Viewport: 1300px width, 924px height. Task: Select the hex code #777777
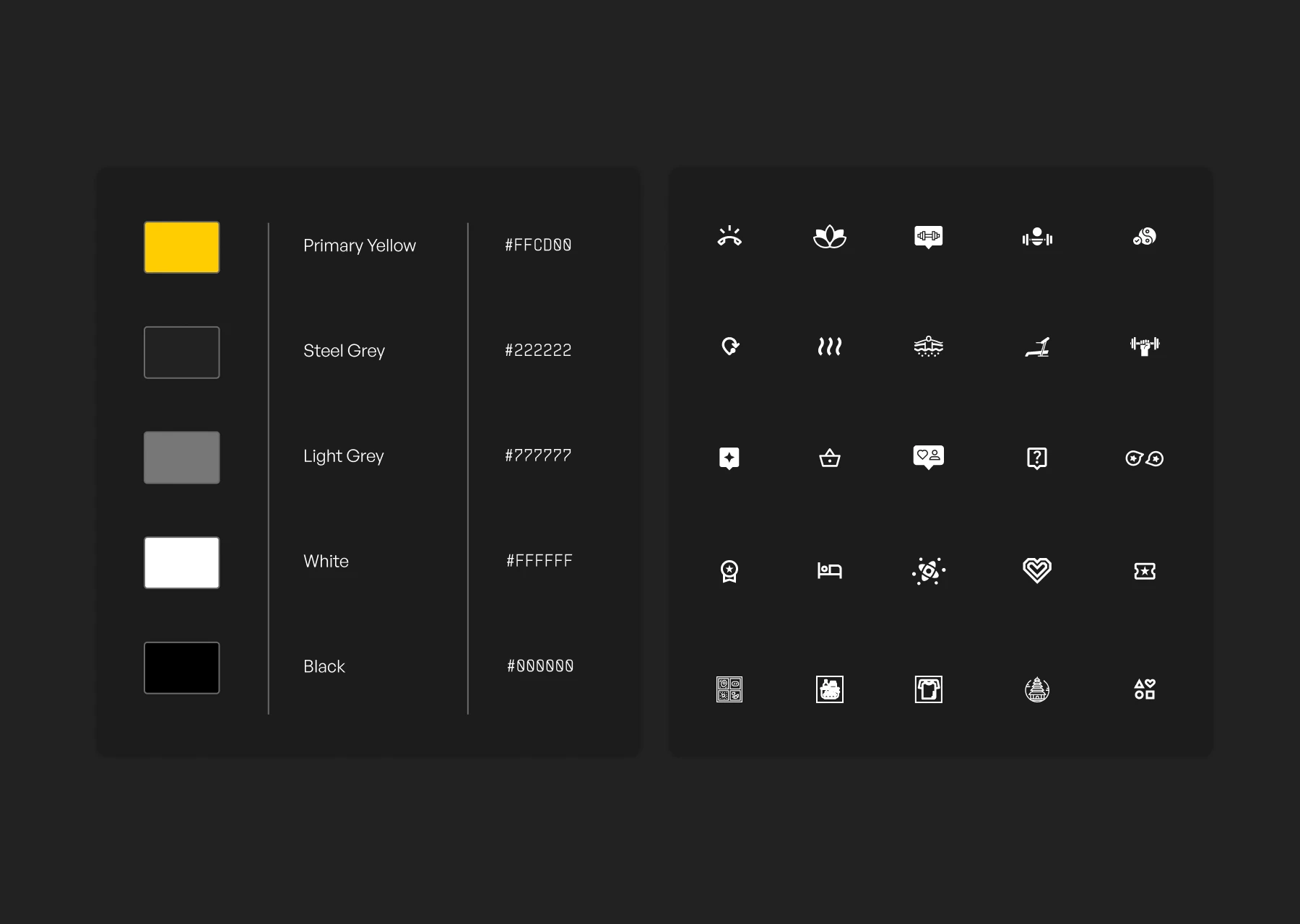pyautogui.click(x=538, y=456)
